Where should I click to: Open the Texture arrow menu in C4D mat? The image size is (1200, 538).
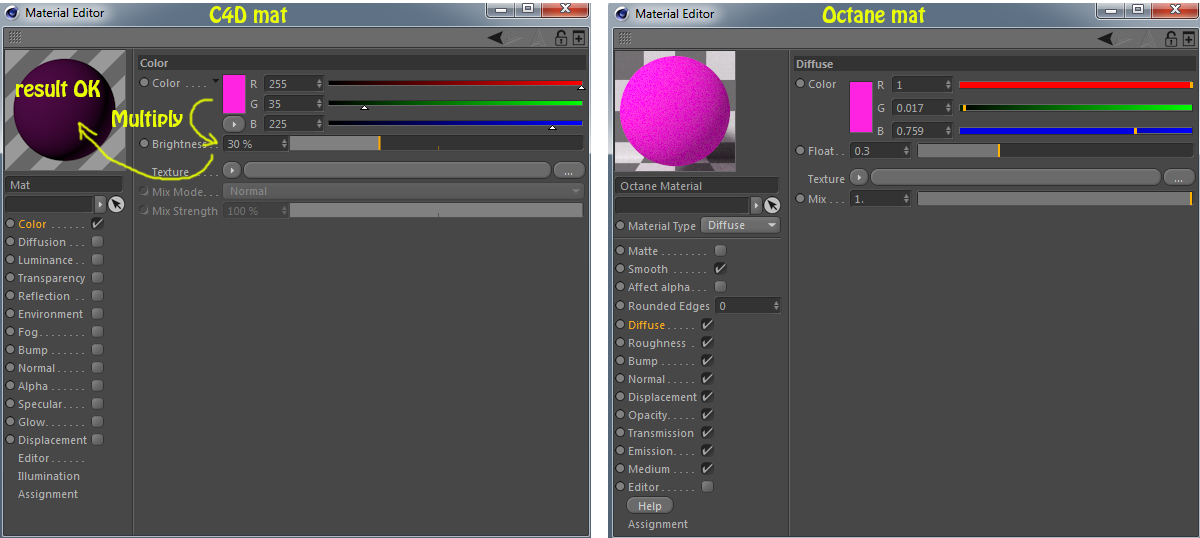231,170
